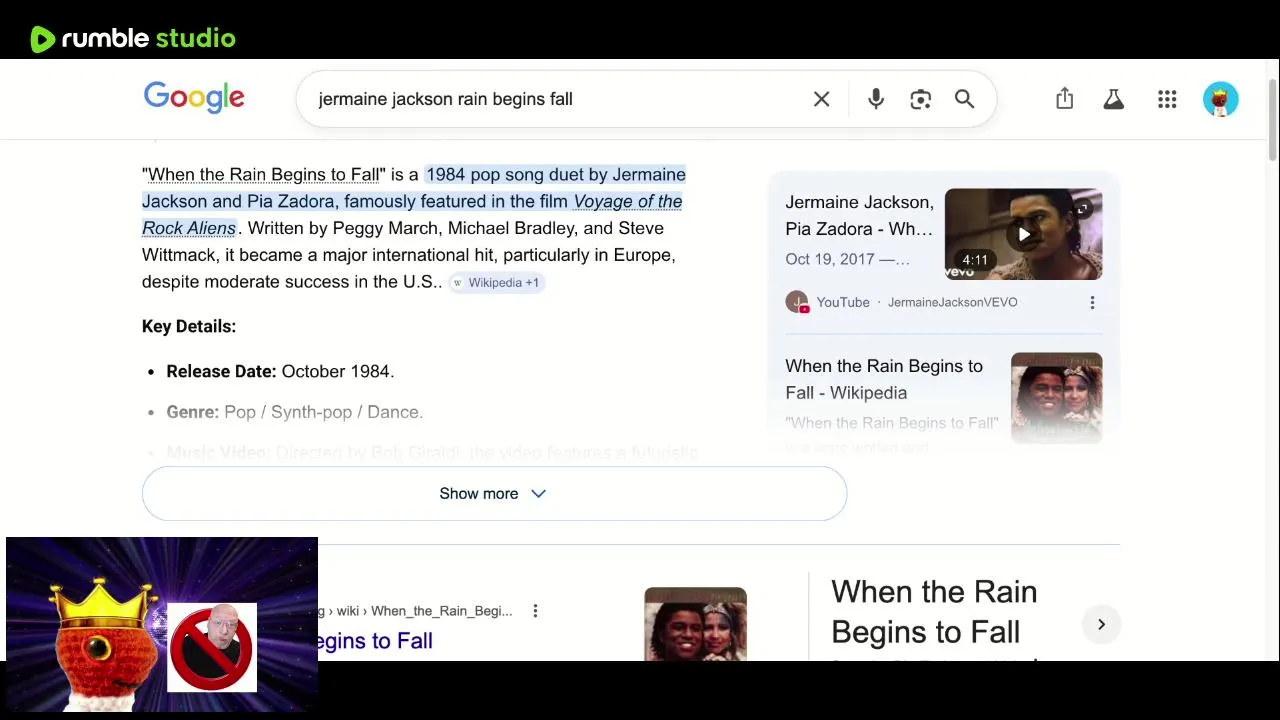This screenshot has width=1280, height=720.
Task: Click the crowned puppet webcam overlay
Action: (x=162, y=624)
